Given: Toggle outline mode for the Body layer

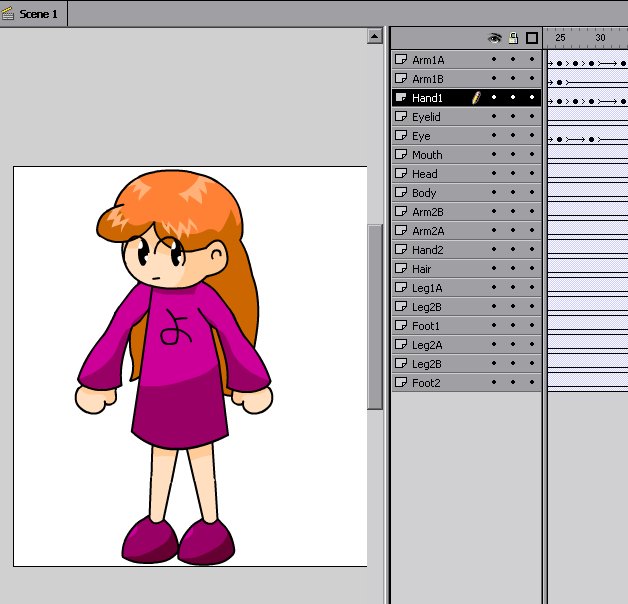Looking at the screenshot, I should click(x=532, y=193).
